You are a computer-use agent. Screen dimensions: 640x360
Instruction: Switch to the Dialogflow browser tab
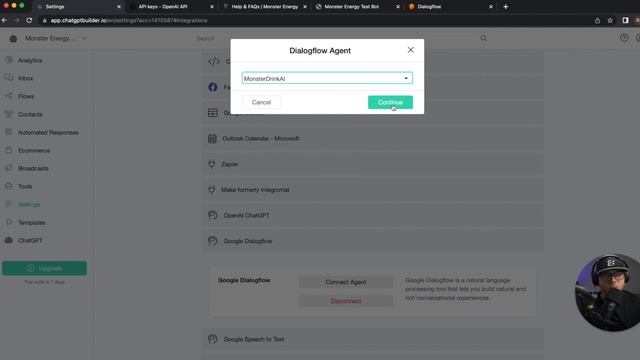pos(451,7)
